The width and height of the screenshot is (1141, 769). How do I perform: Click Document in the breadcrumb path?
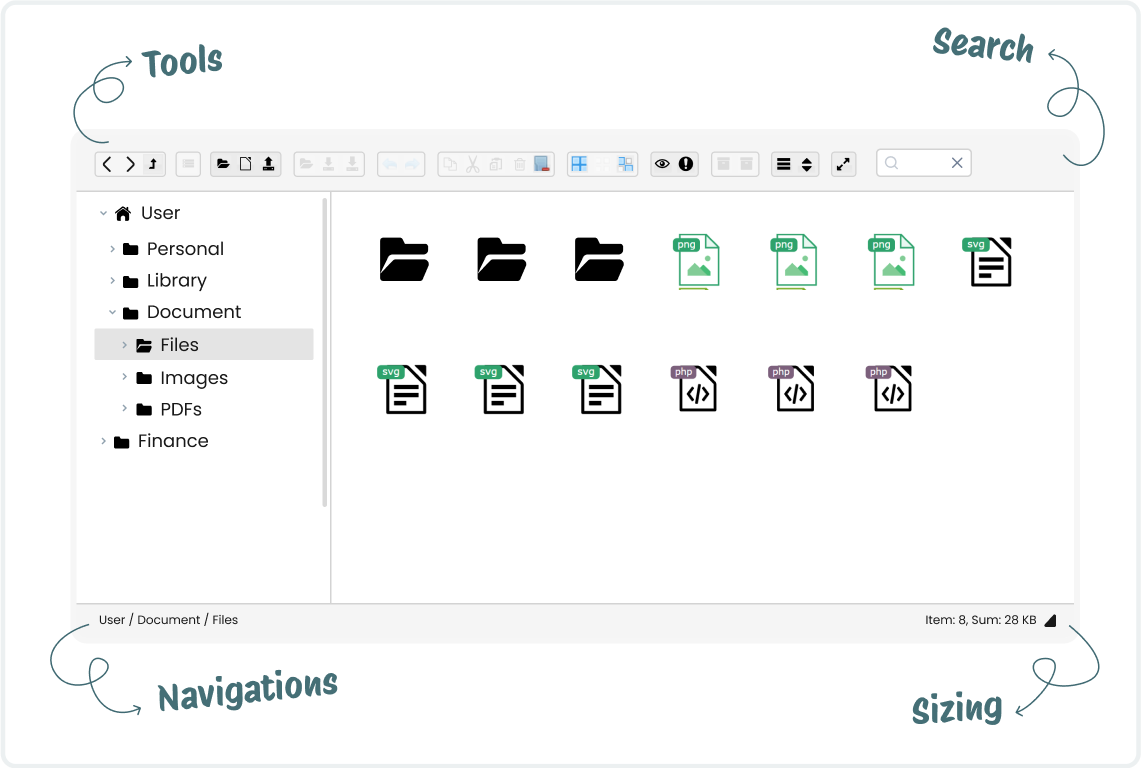point(168,619)
